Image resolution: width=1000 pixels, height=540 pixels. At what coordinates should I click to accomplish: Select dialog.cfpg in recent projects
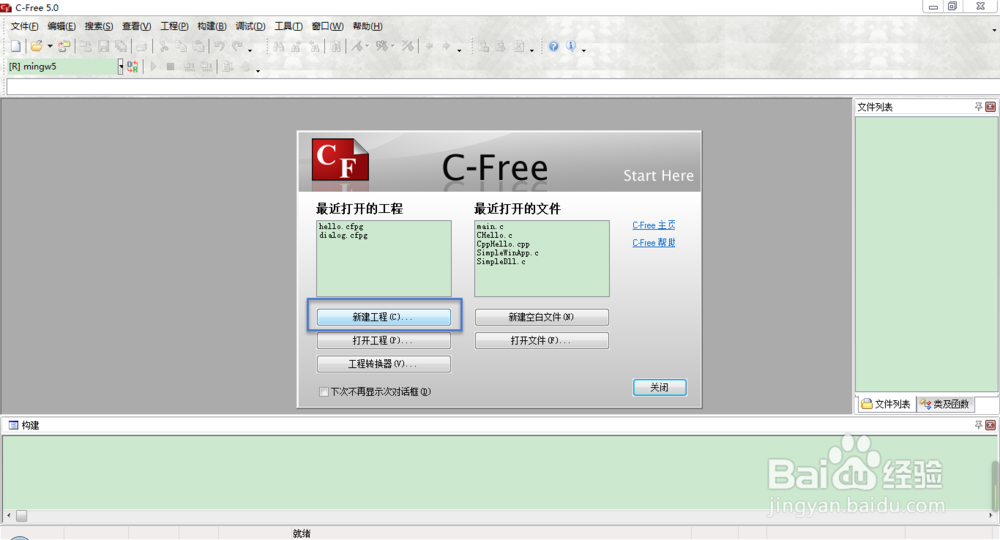344,235
